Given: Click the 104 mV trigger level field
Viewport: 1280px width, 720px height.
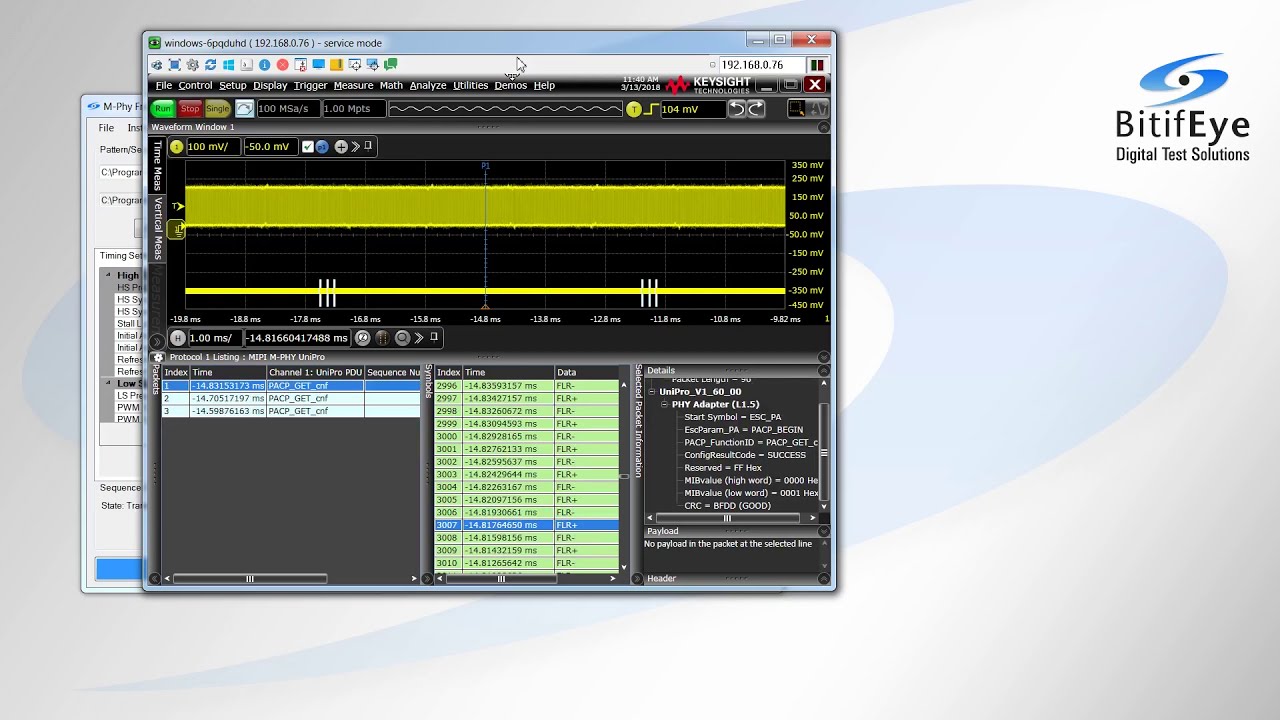Looking at the screenshot, I should click(692, 109).
